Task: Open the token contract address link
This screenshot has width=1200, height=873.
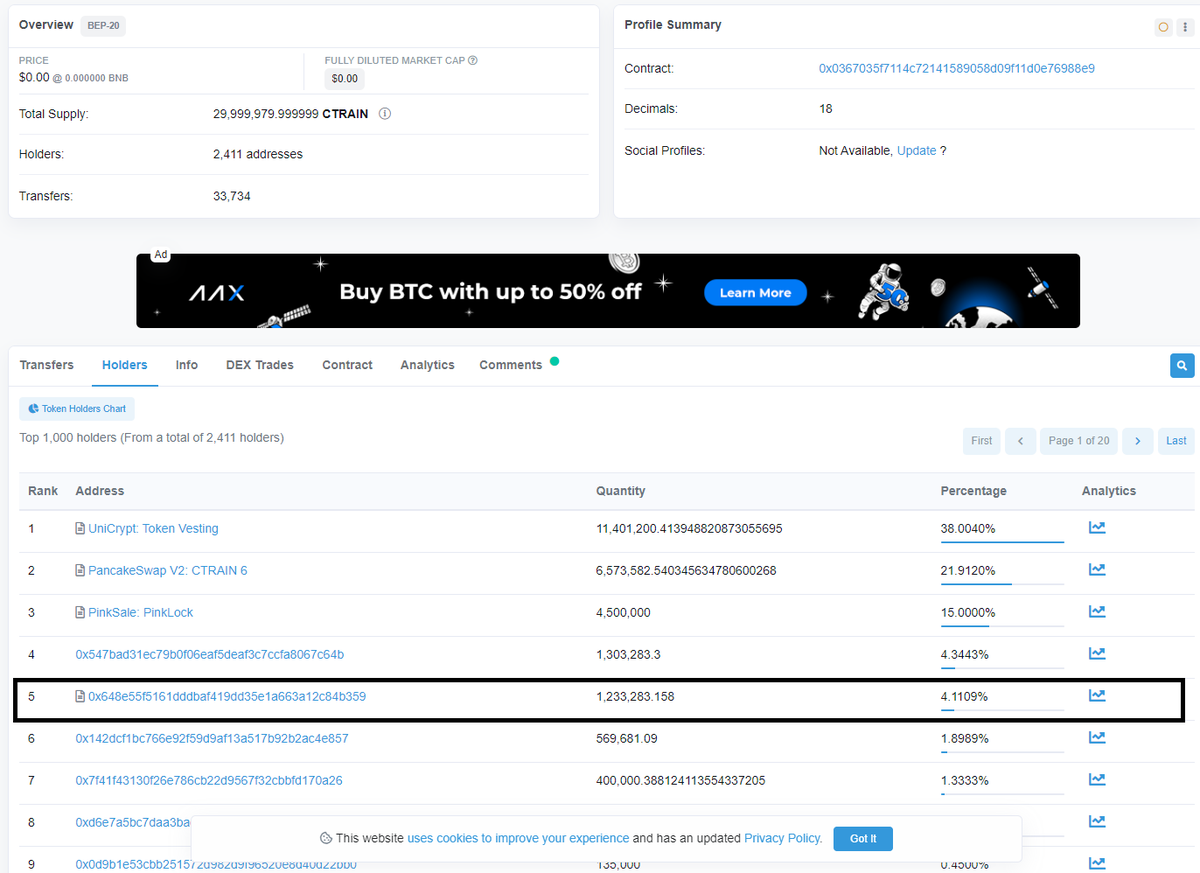Action: coord(957,67)
